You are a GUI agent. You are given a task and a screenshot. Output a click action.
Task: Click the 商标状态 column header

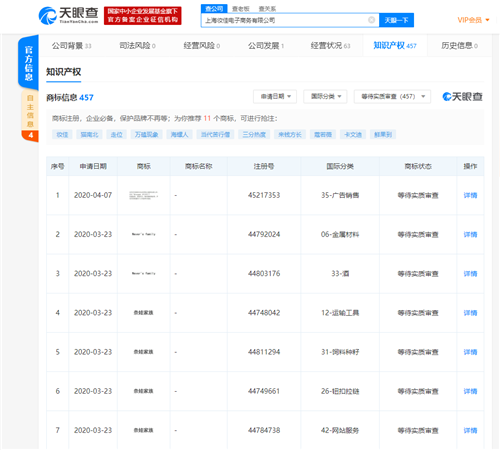pos(418,166)
